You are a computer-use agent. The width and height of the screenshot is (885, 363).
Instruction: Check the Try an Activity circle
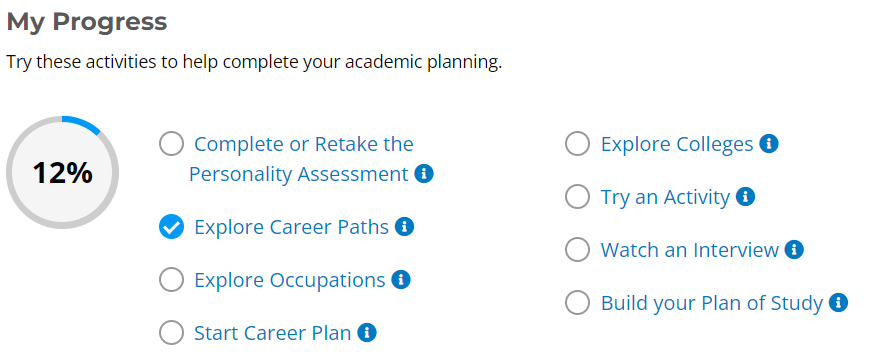coord(577,197)
